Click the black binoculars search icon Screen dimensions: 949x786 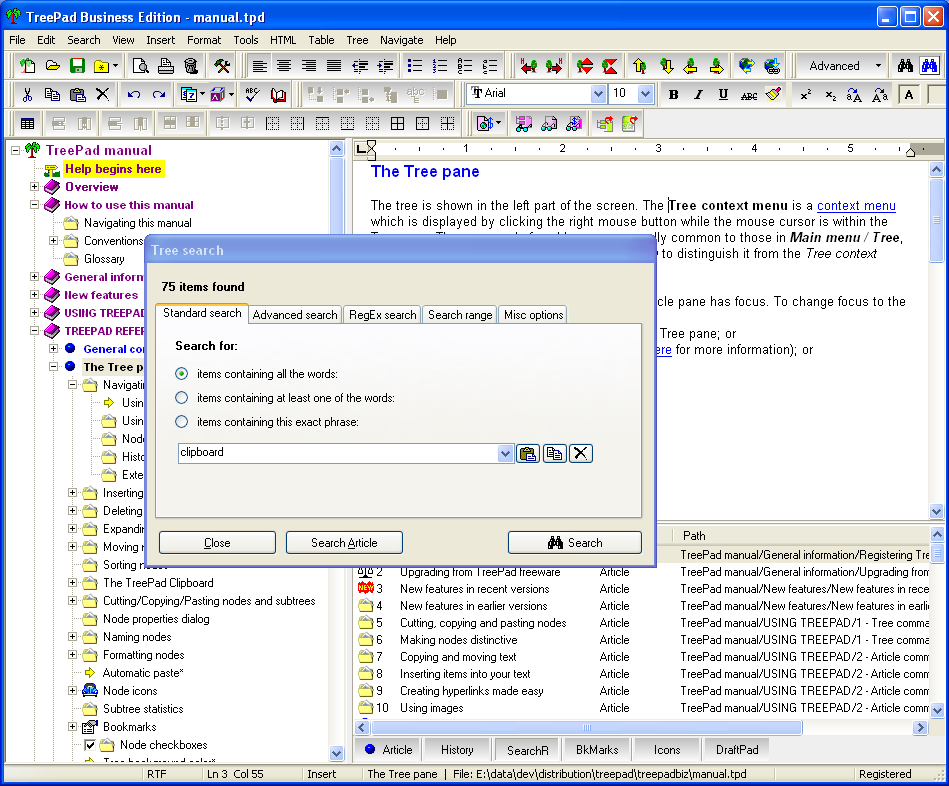905,65
